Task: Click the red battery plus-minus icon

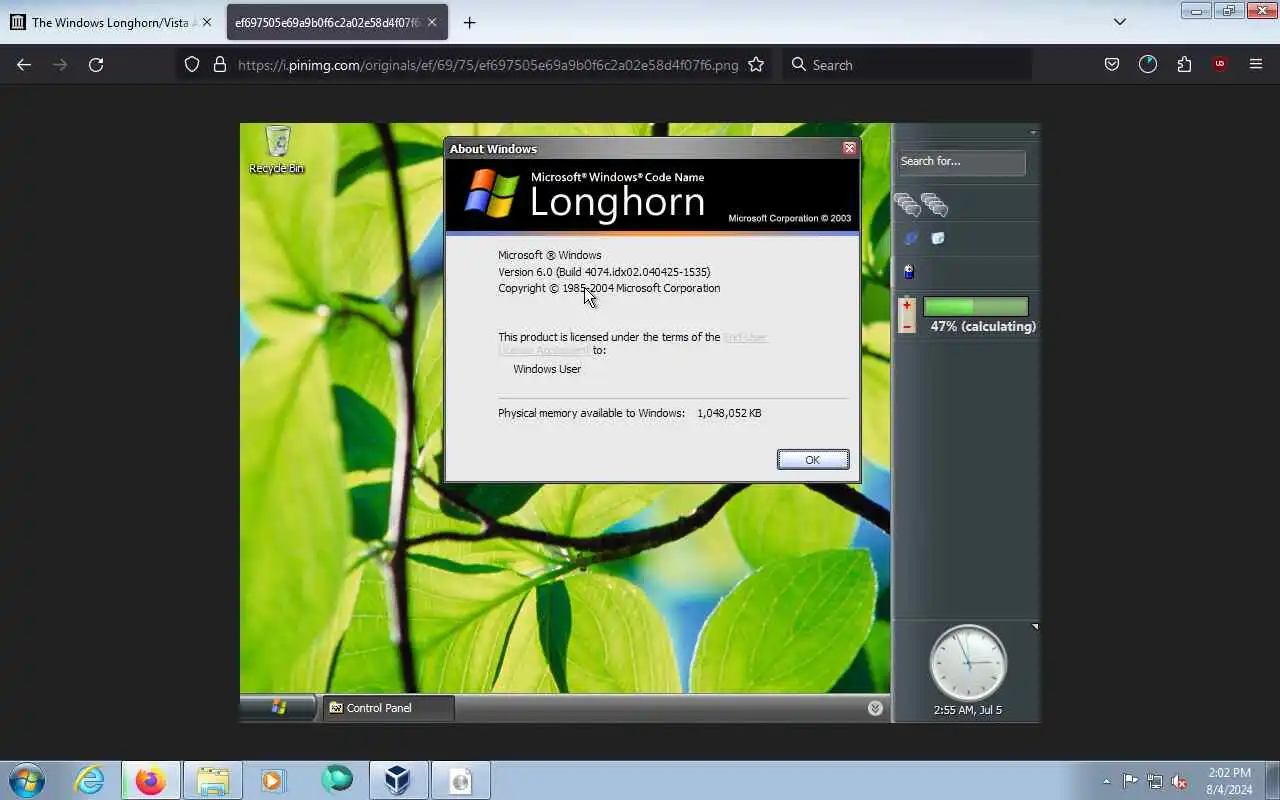Action: (907, 315)
